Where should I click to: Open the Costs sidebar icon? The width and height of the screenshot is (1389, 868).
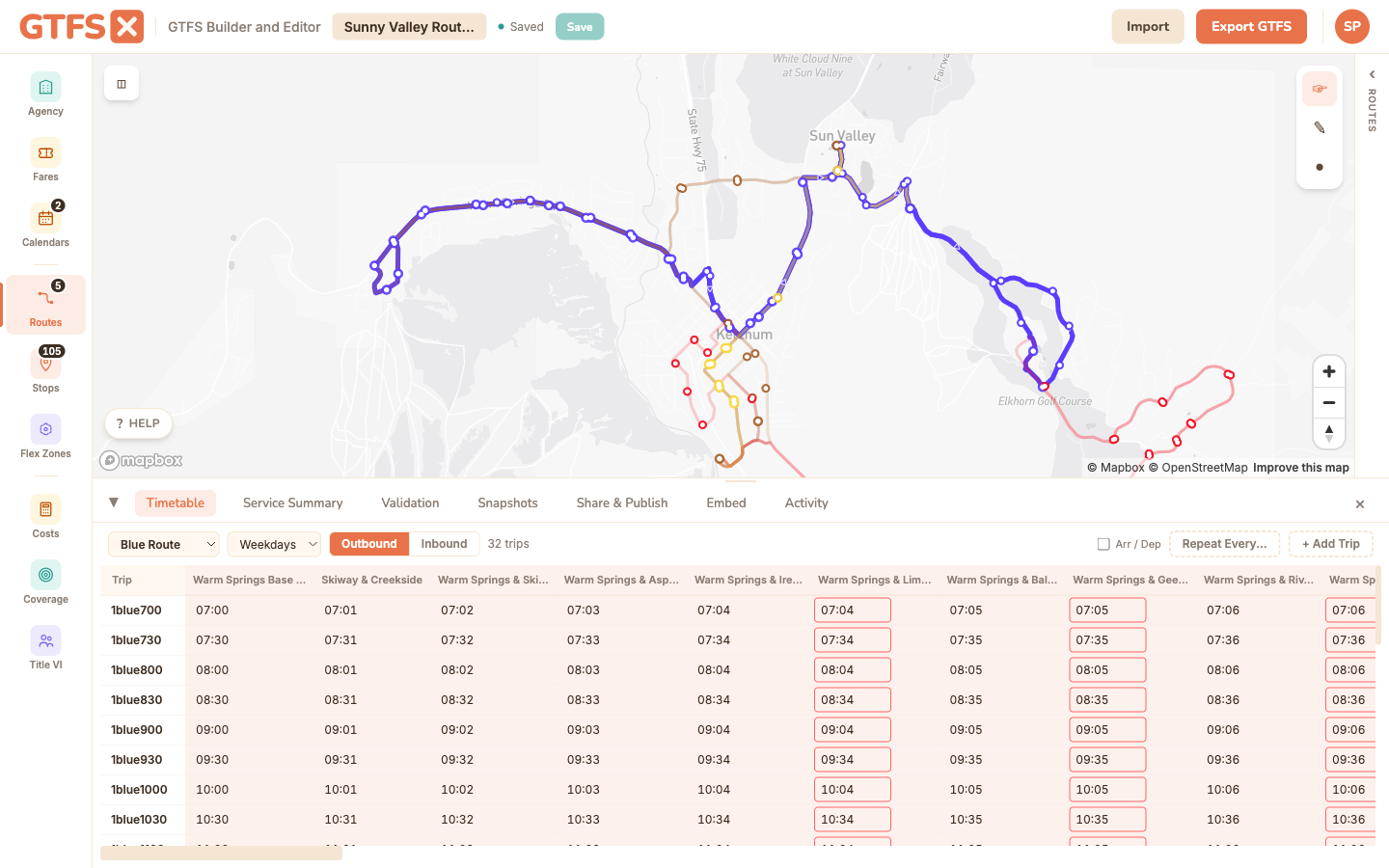[x=45, y=509]
